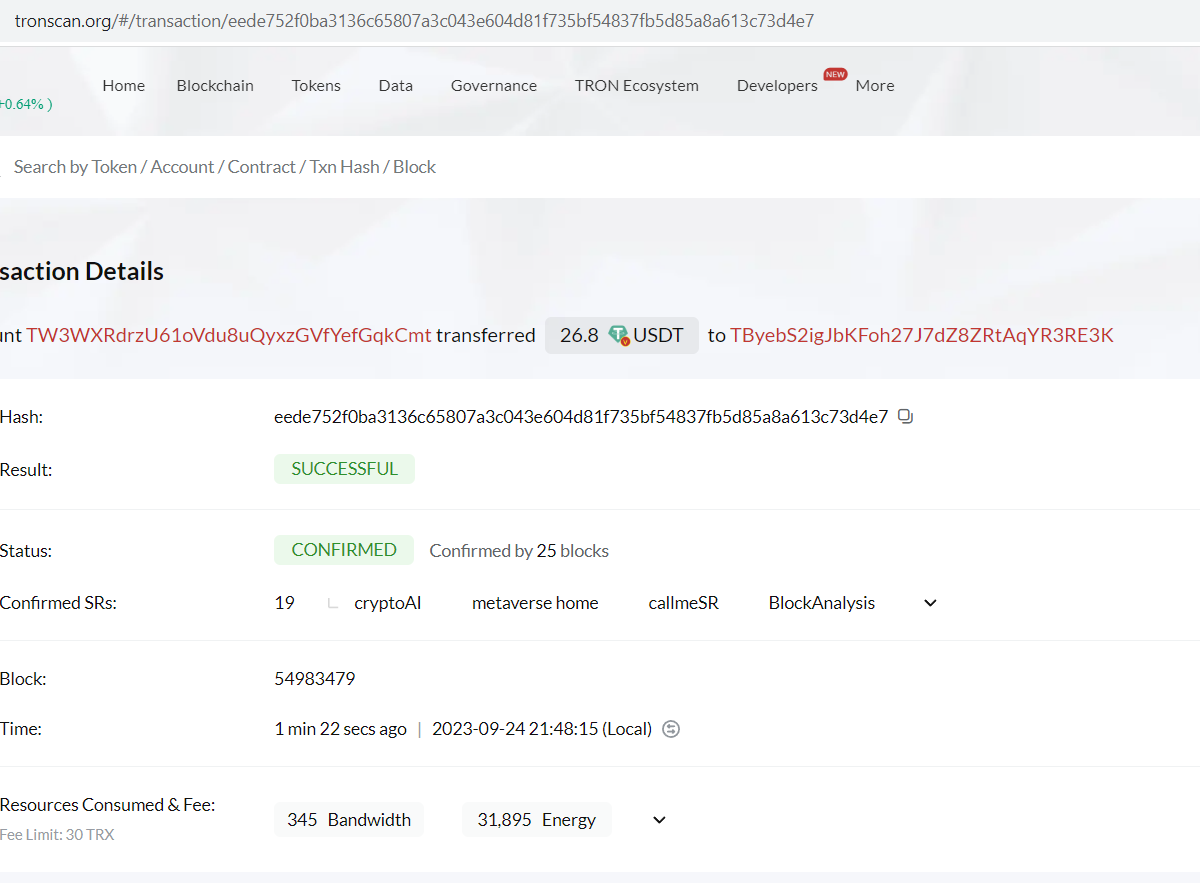This screenshot has height=883, width=1200.
Task: Click the sender address TW3WXRdrz… link
Action: [x=229, y=335]
